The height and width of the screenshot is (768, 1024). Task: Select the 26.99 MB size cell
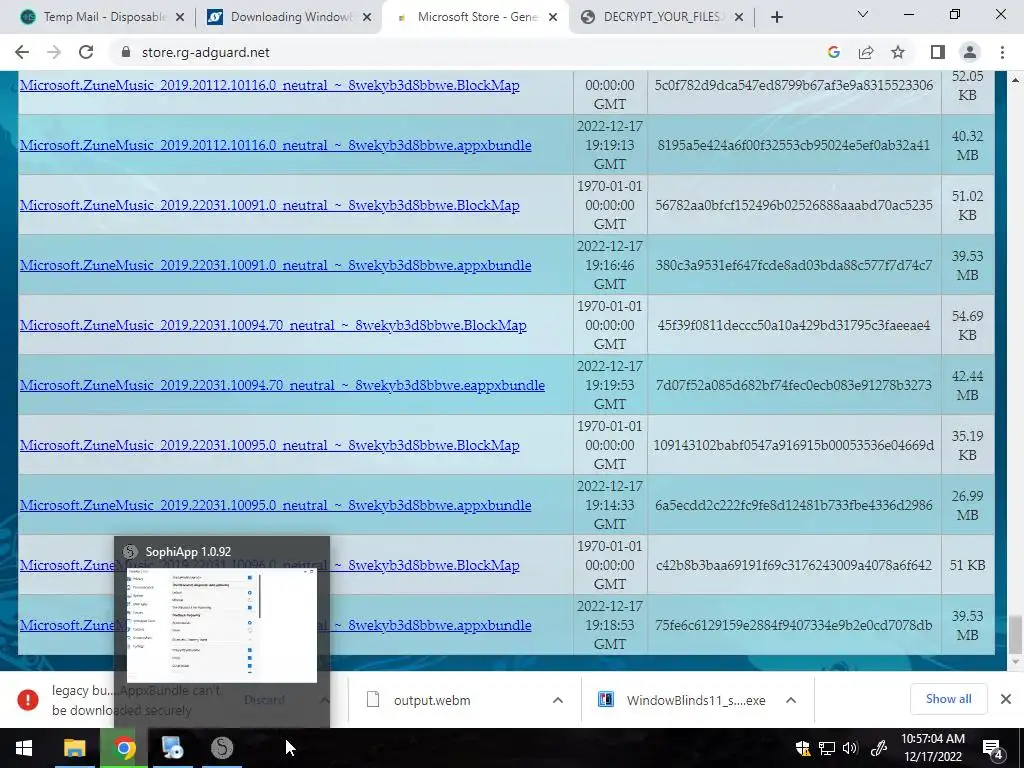pyautogui.click(x=967, y=505)
